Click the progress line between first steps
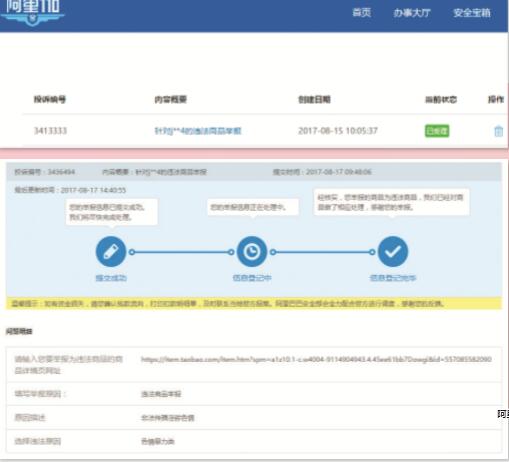 182,252
